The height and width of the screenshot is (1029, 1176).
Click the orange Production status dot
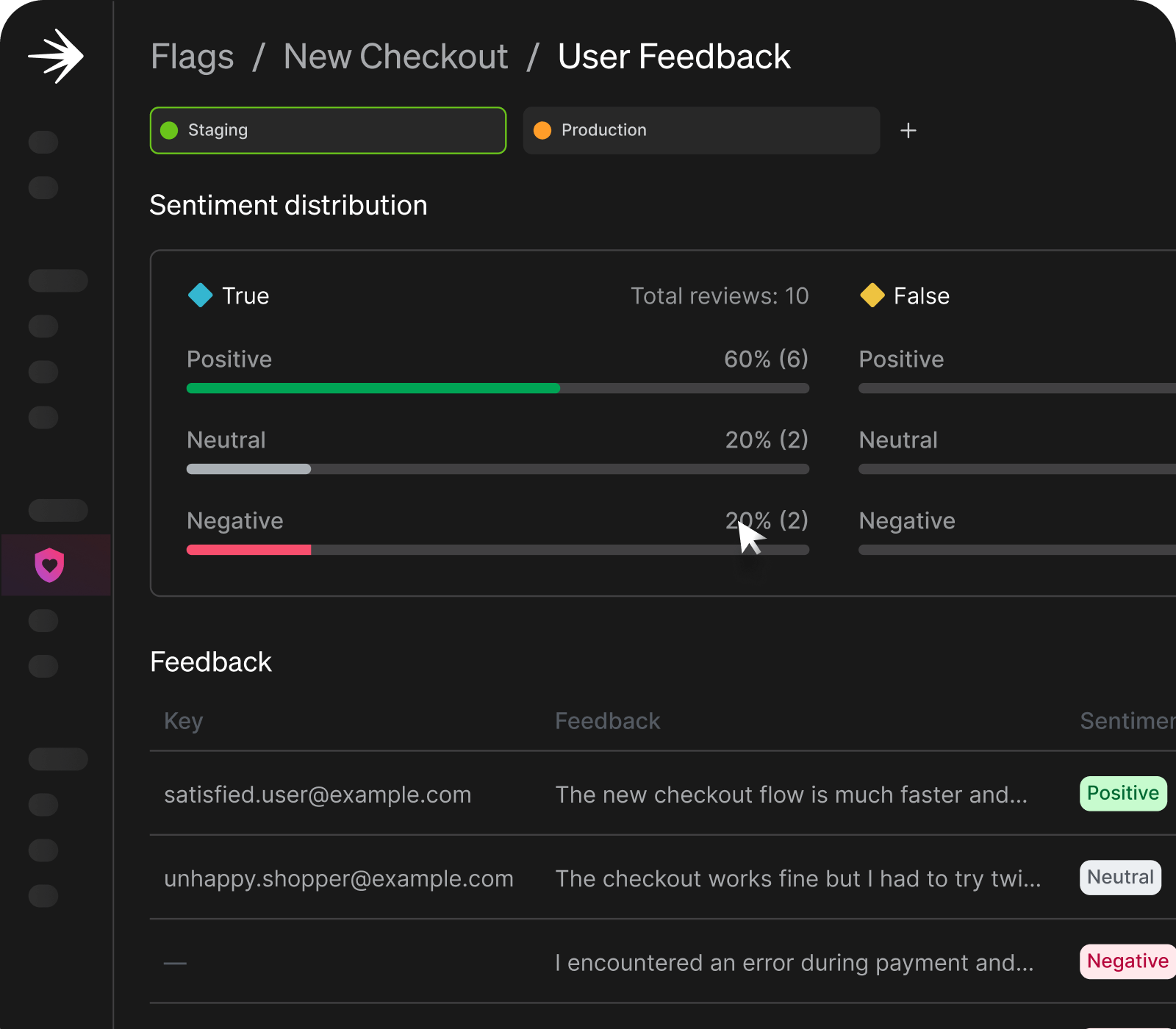coord(542,131)
